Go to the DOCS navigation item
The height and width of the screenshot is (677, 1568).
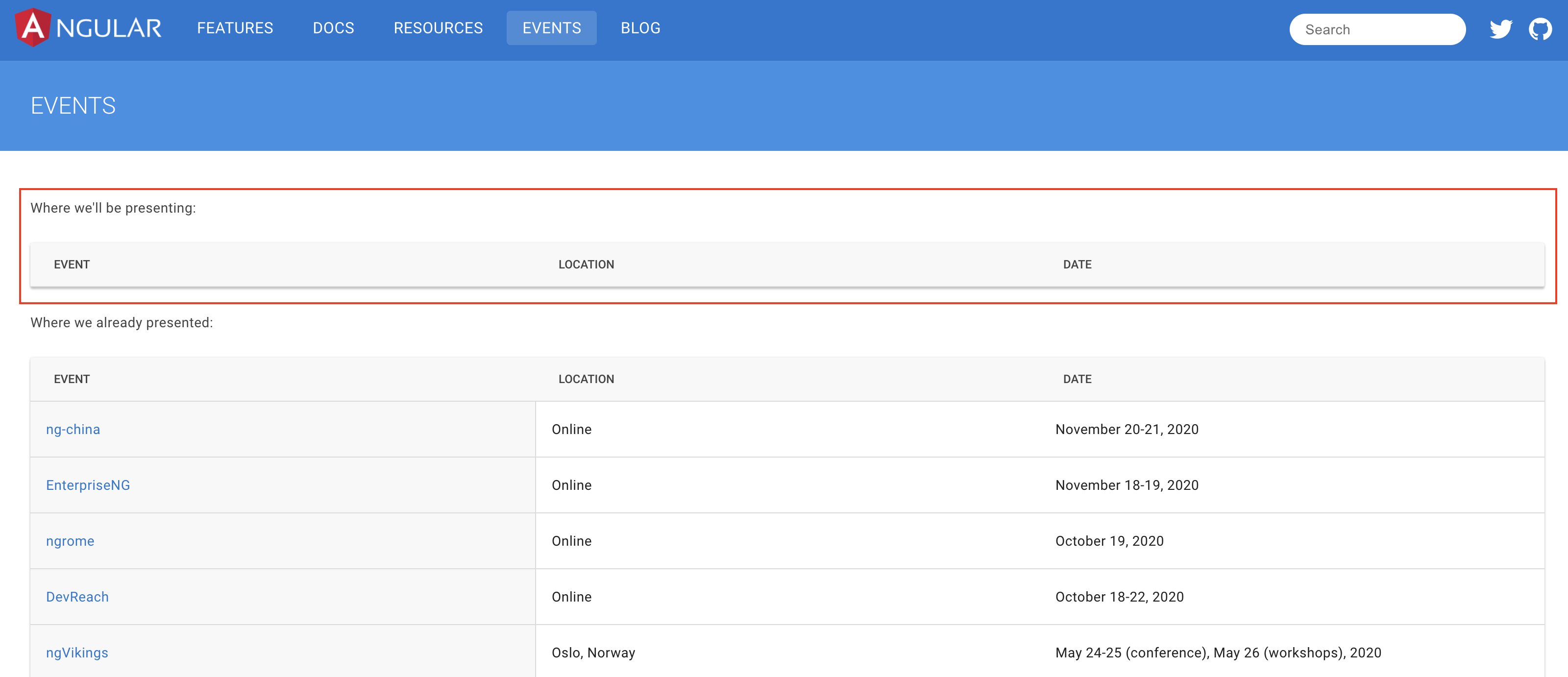pyautogui.click(x=334, y=28)
